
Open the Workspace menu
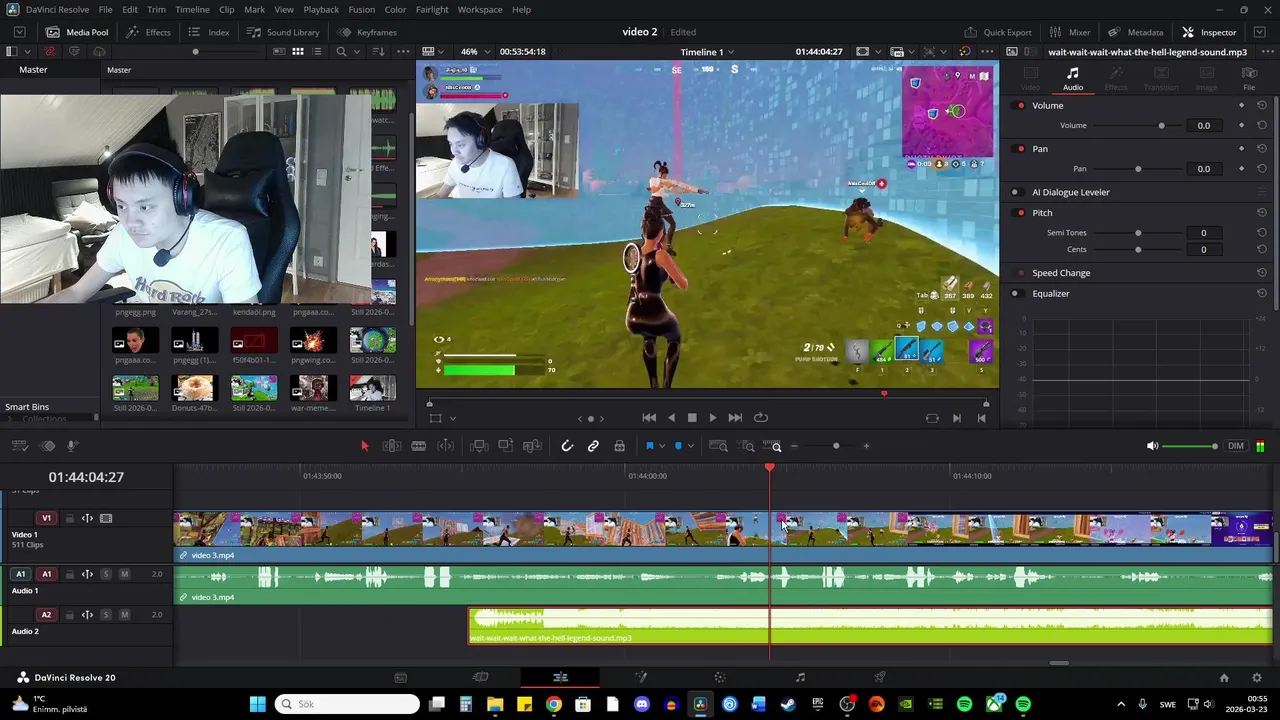click(480, 9)
